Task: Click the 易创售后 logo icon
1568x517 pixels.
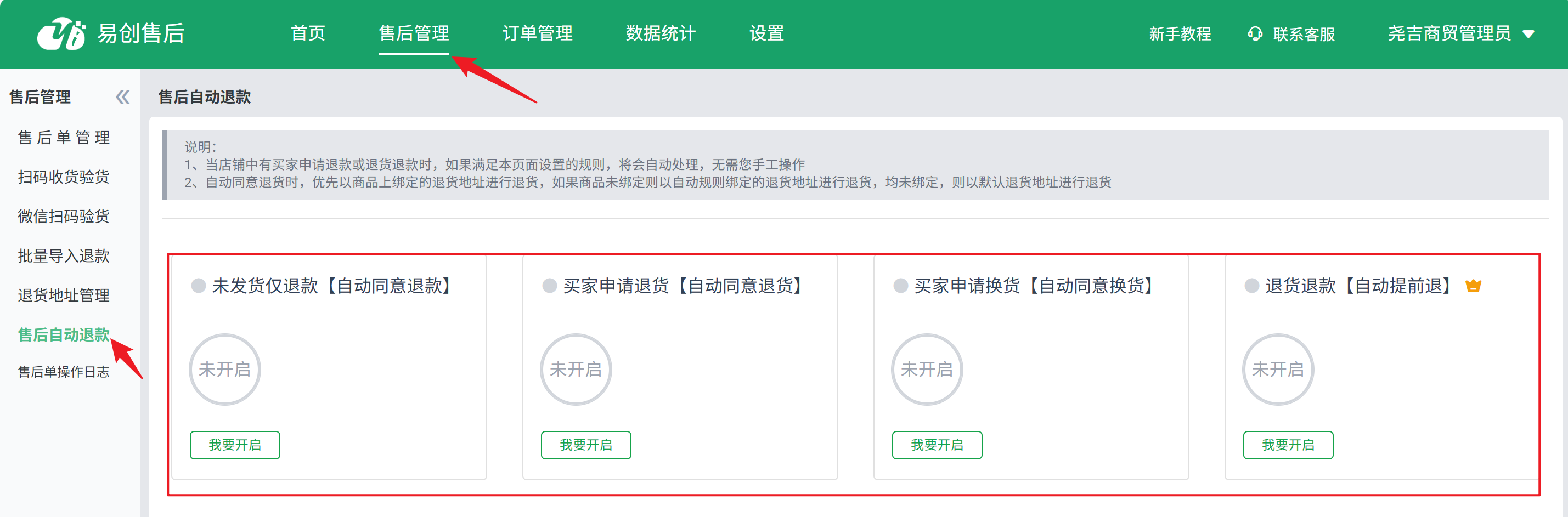Action: (61, 33)
